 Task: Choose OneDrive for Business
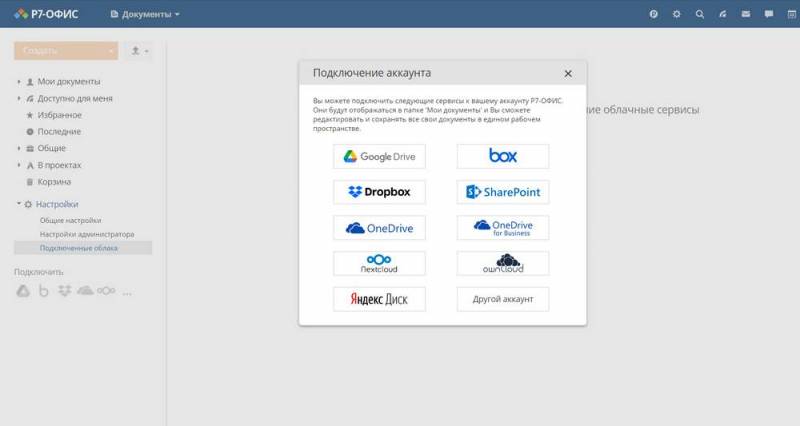(503, 228)
